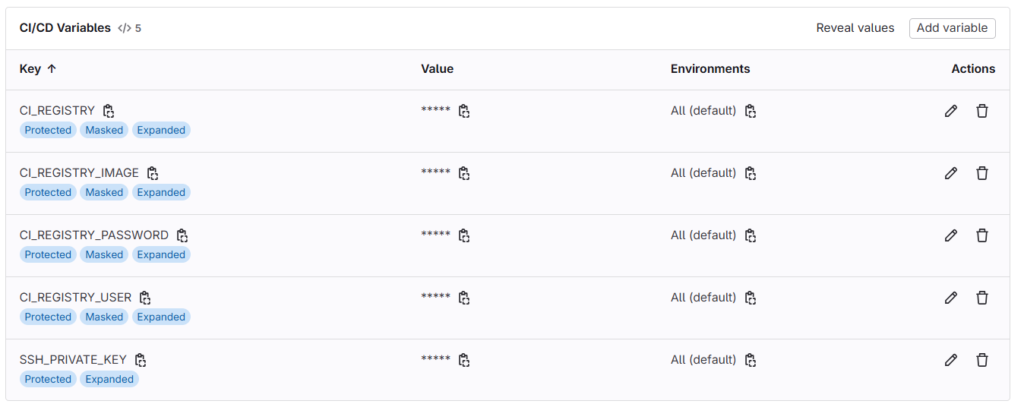Image resolution: width=1024 pixels, height=404 pixels.
Task: Copy the environment scope of CI_REGISTRY_PASSWORD
Action: coord(750,235)
